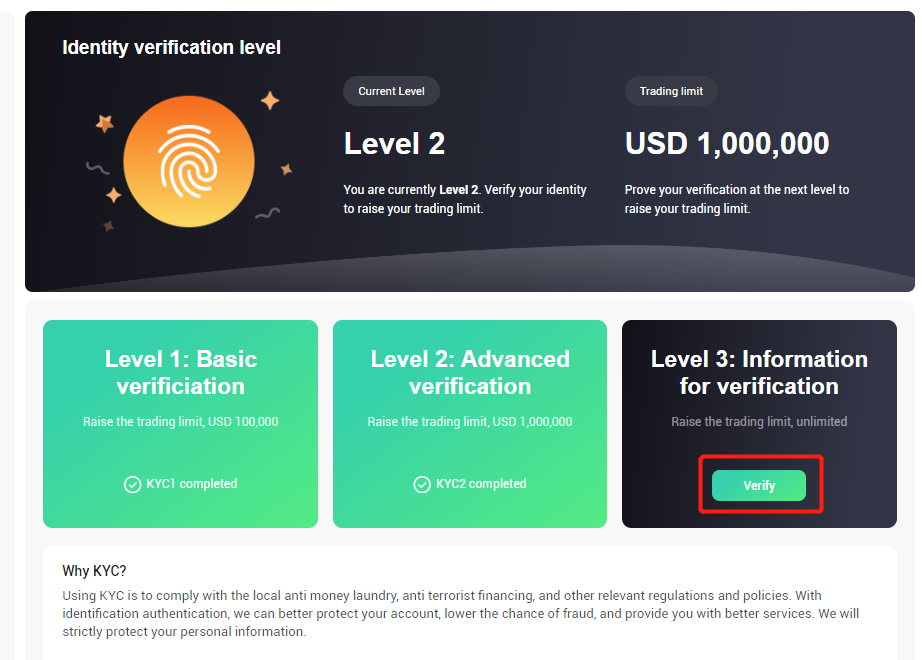Click the orange star left of the fingerprint

105,124
